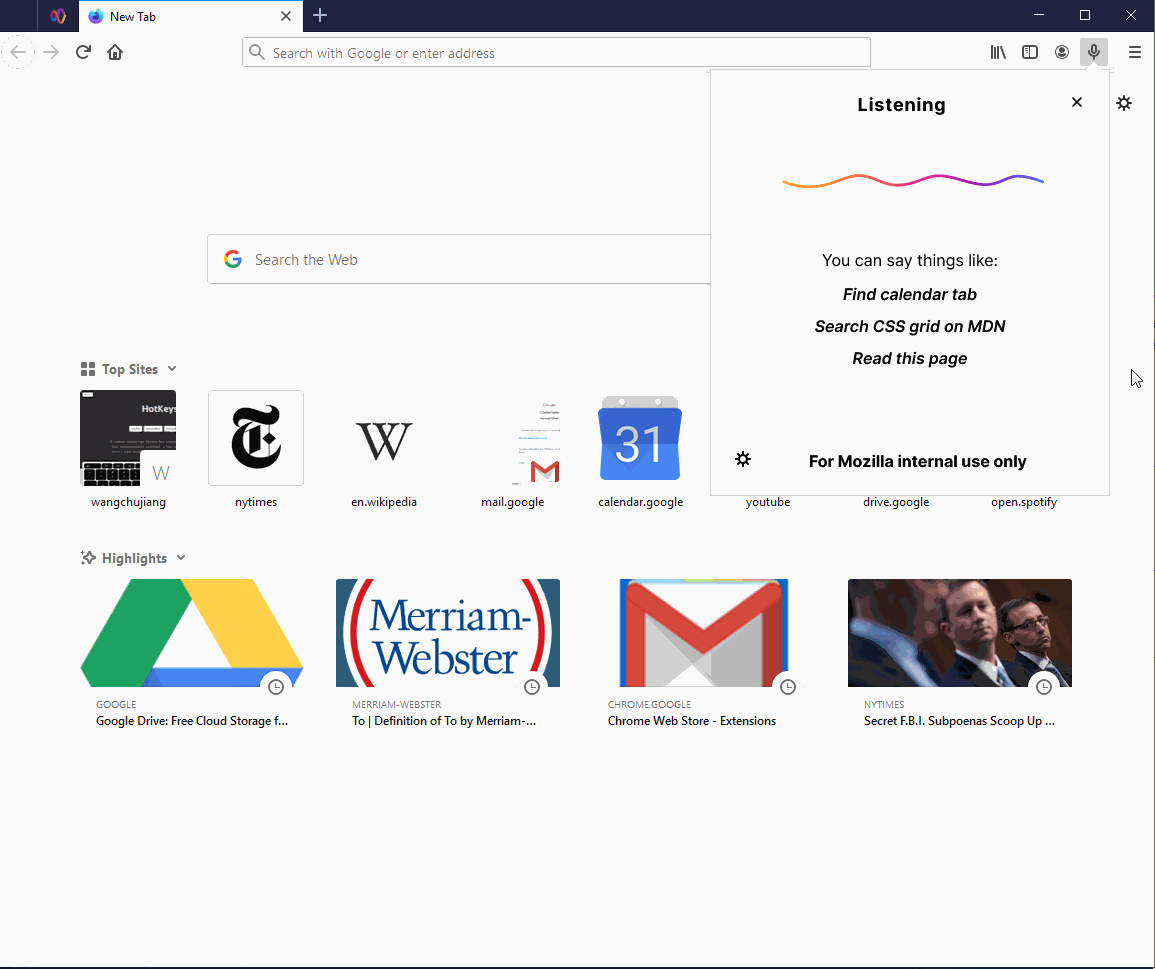This screenshot has height=969, width=1155.
Task: Click the drive.google top site label
Action: point(896,502)
